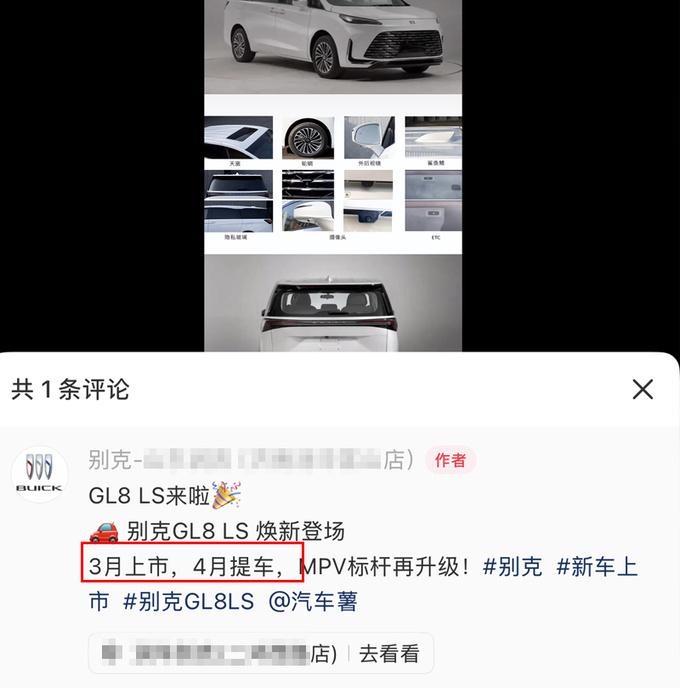Tap the 作者 author badge
This screenshot has width=680, height=688.
(x=451, y=460)
